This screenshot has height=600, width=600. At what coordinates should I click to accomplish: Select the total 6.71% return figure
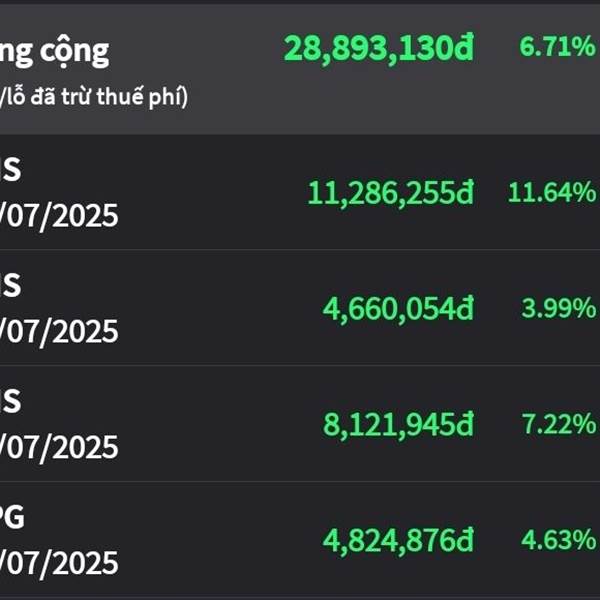click(x=558, y=46)
